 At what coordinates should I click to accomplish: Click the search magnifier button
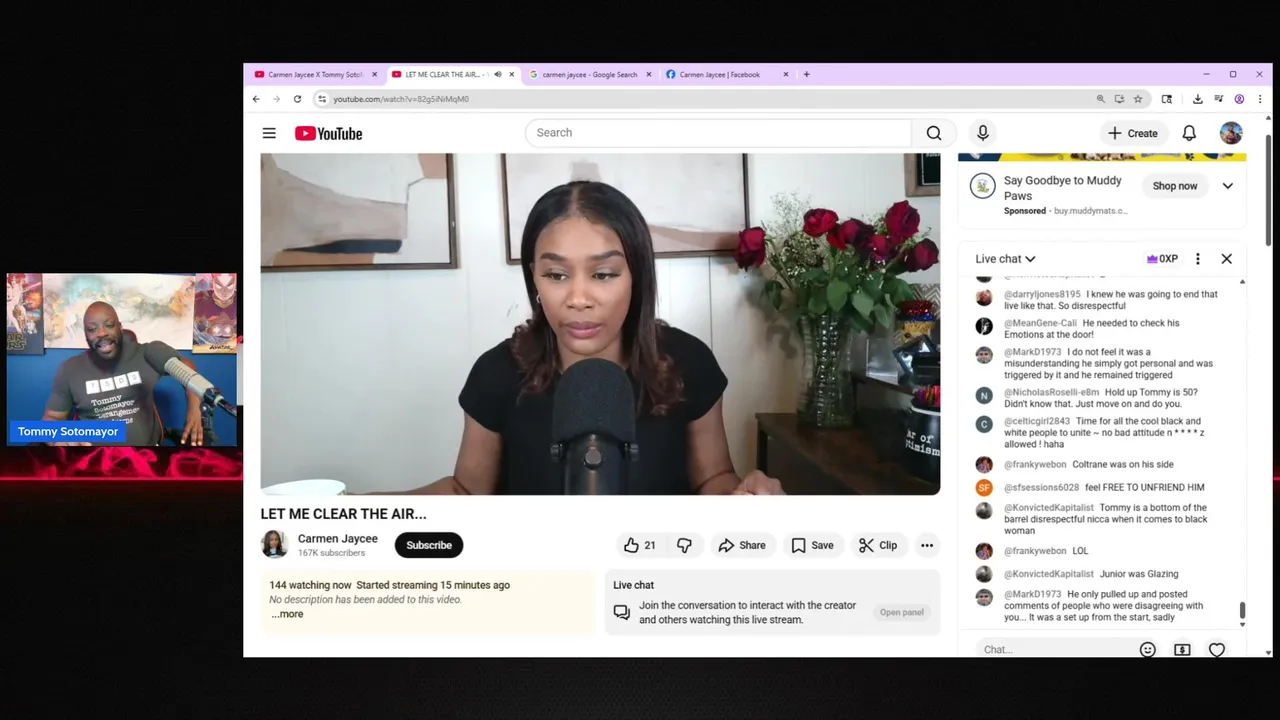click(934, 133)
